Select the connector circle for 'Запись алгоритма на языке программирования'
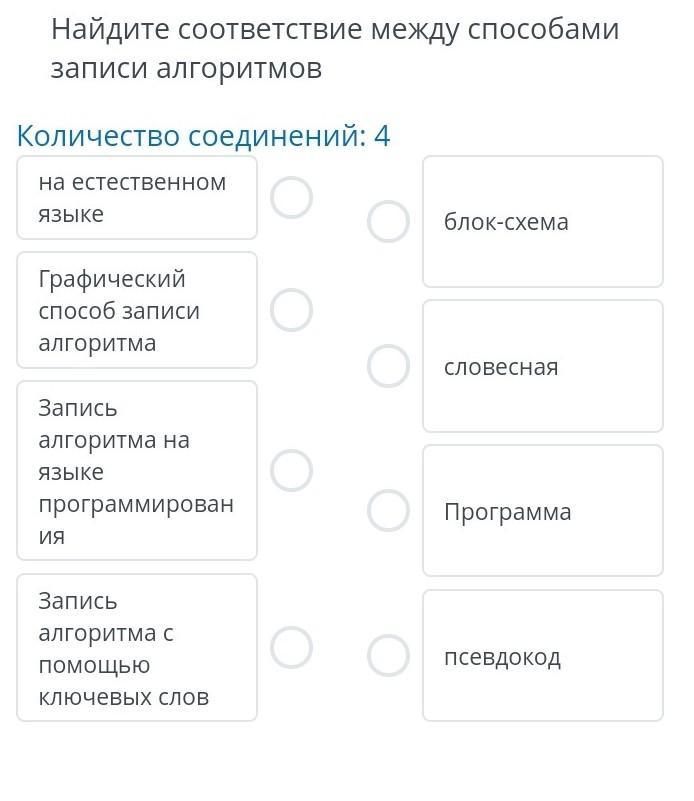 [x=291, y=470]
